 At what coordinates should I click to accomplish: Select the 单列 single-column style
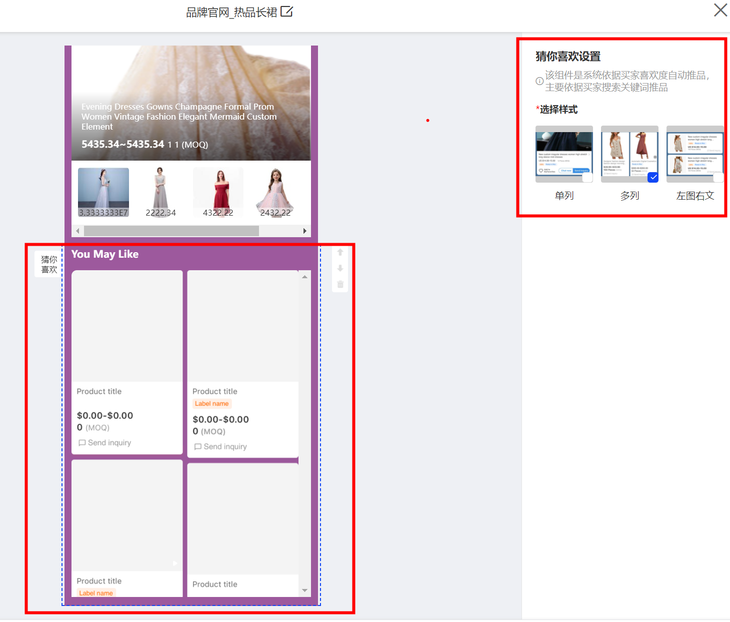point(564,155)
